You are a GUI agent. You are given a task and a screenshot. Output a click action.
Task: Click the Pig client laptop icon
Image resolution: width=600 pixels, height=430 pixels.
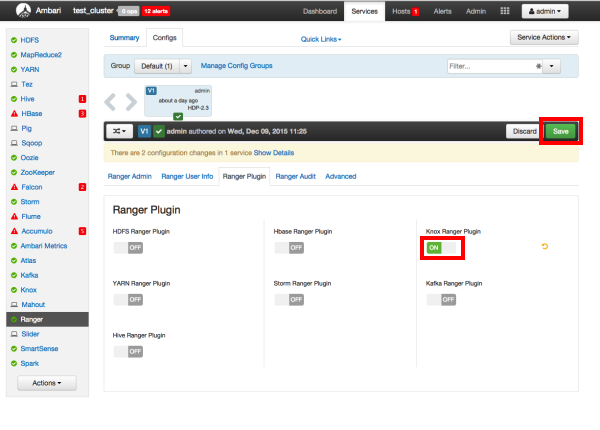(x=14, y=128)
